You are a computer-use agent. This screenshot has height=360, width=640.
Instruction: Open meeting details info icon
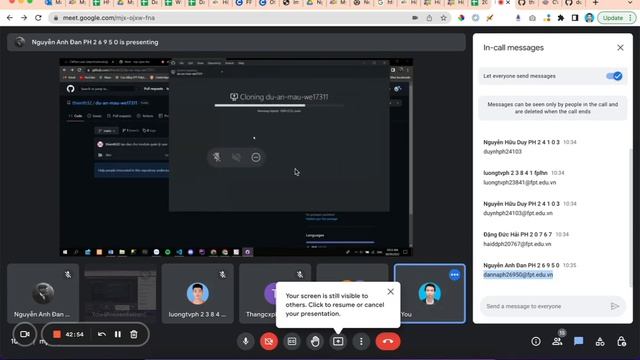pos(536,342)
